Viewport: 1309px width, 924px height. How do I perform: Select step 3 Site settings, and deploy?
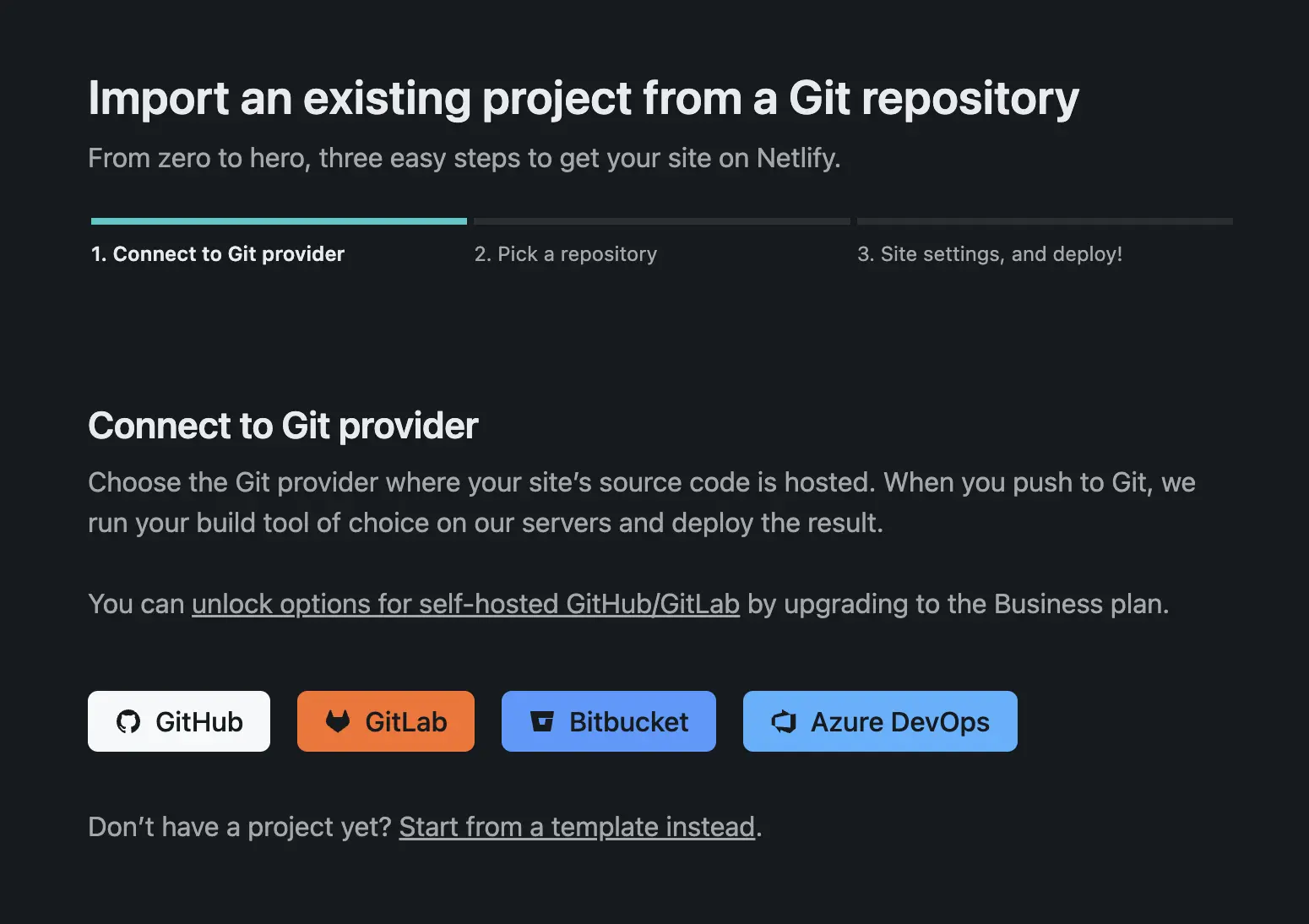(x=990, y=253)
